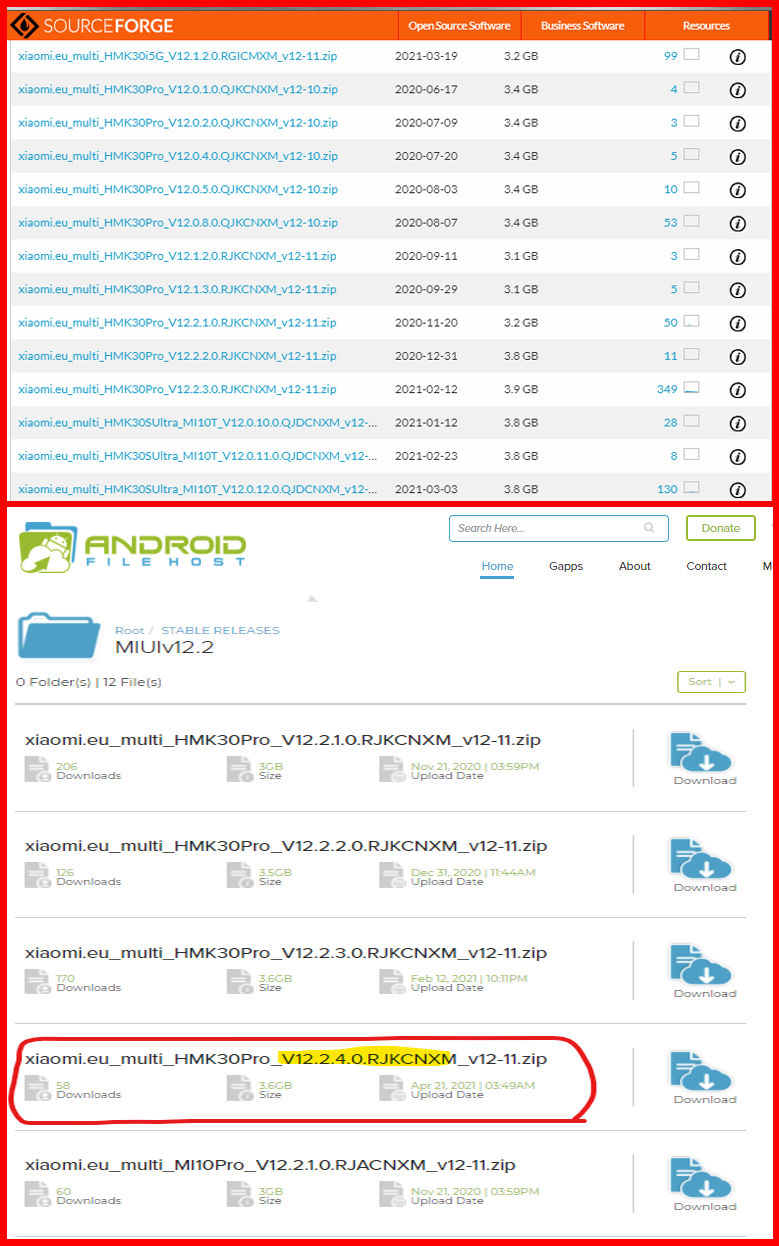This screenshot has height=1246, width=779.
Task: Show info for HMK30SUltra V12.0.11.0 file
Action: (738, 457)
